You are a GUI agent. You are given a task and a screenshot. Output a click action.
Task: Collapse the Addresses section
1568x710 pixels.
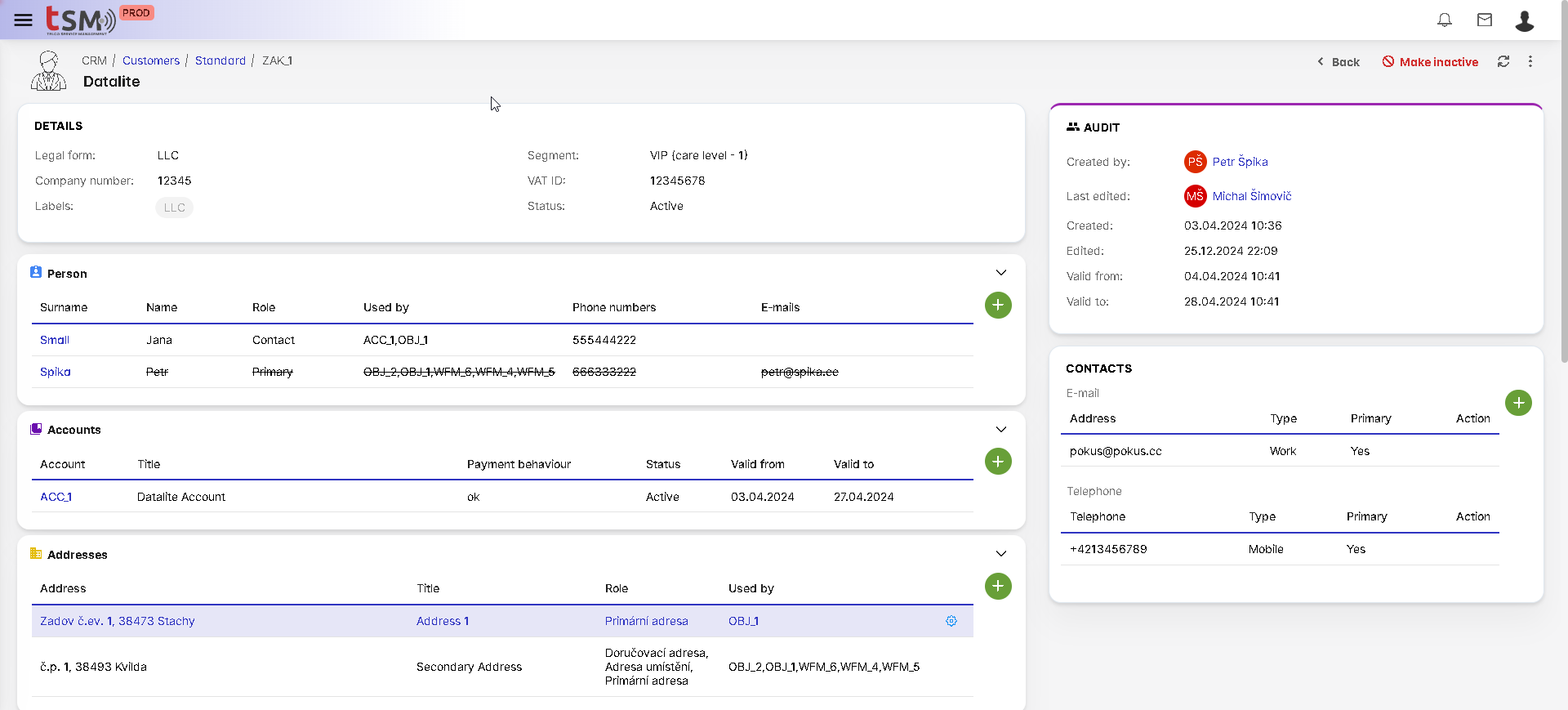1000,554
